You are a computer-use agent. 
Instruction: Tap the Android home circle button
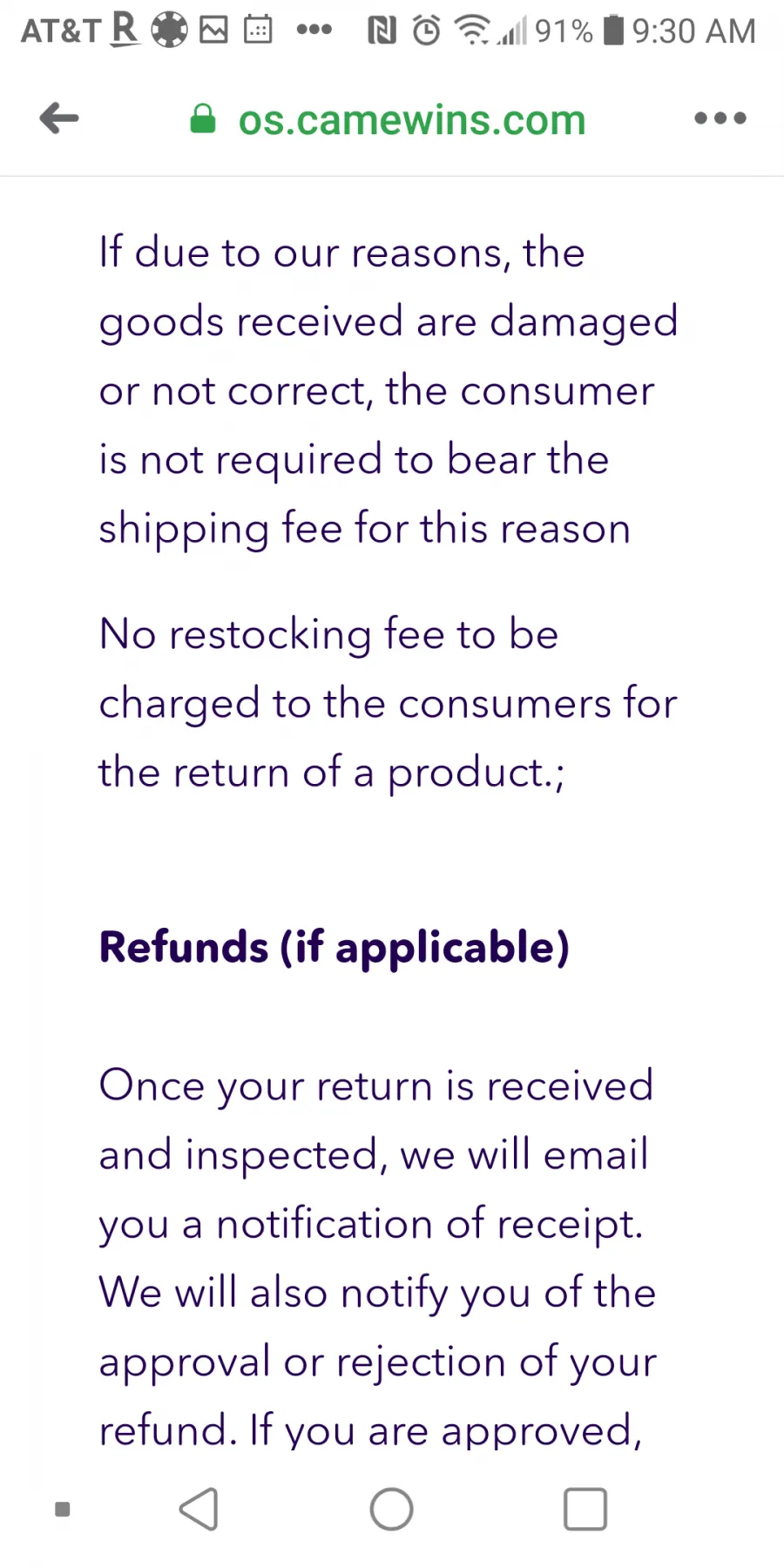tap(391, 1509)
